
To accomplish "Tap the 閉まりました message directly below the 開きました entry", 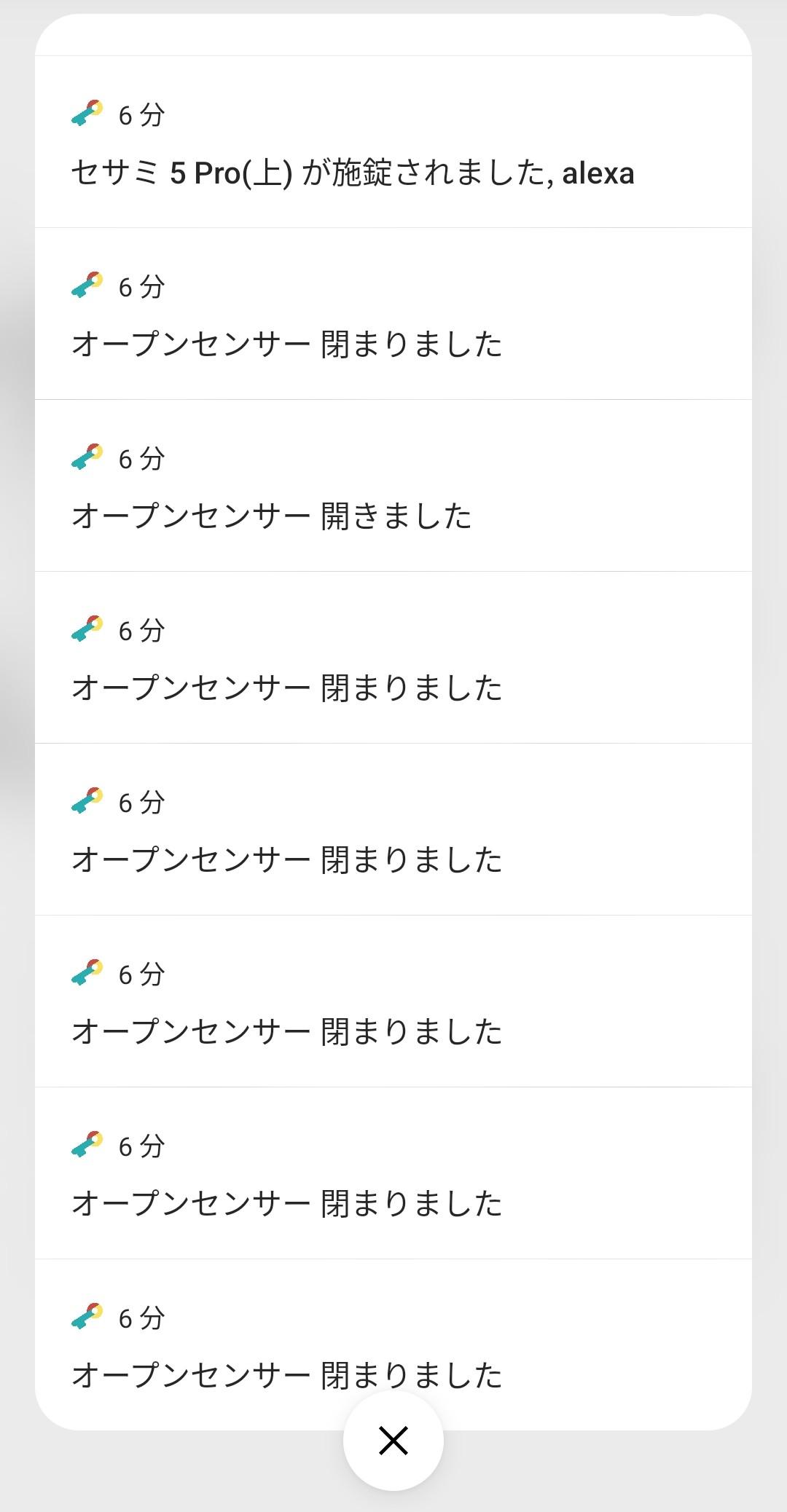I will [x=287, y=688].
